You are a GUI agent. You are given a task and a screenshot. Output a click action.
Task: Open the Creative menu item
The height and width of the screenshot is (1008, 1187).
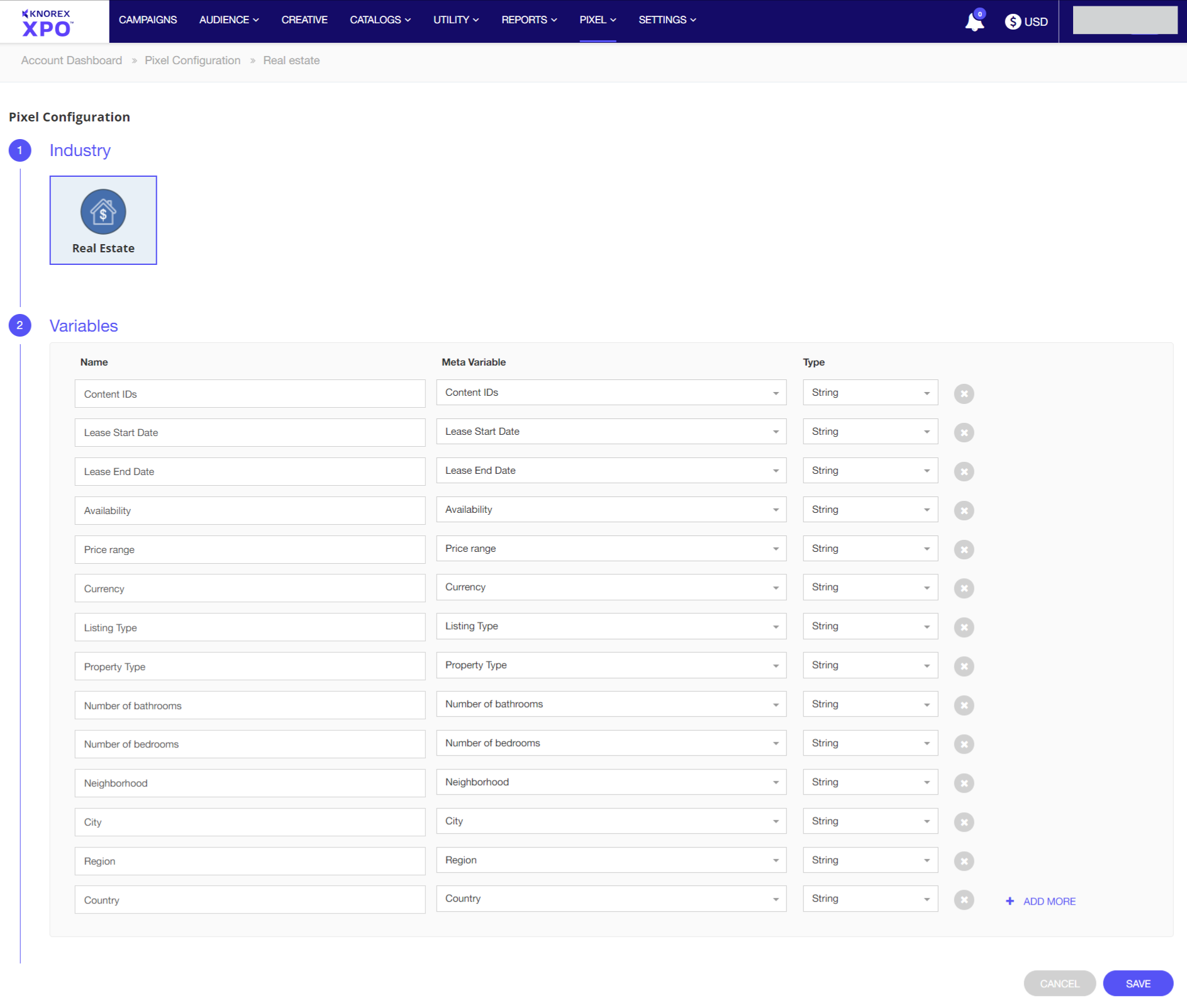pos(304,20)
